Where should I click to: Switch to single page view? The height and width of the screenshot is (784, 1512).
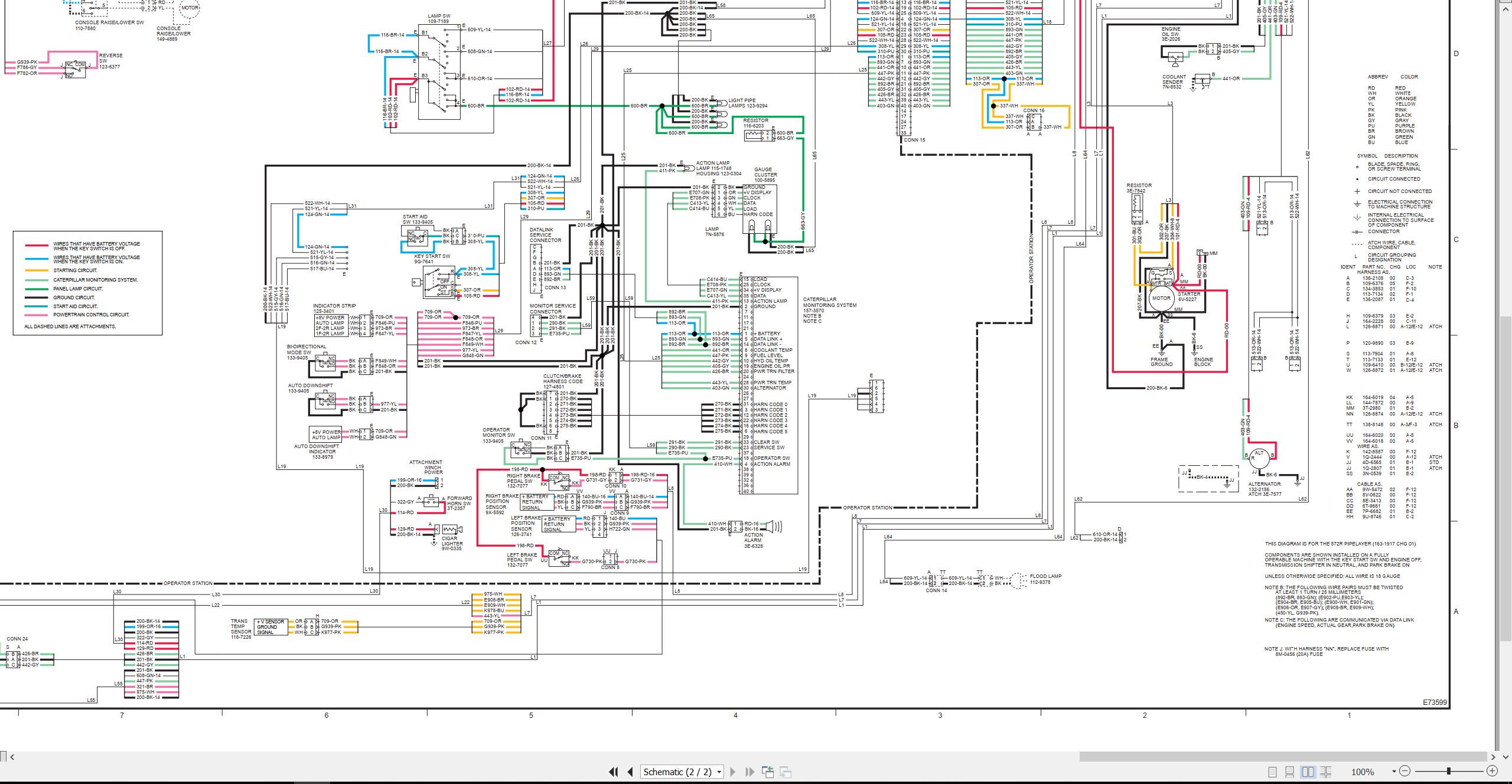click(1272, 772)
